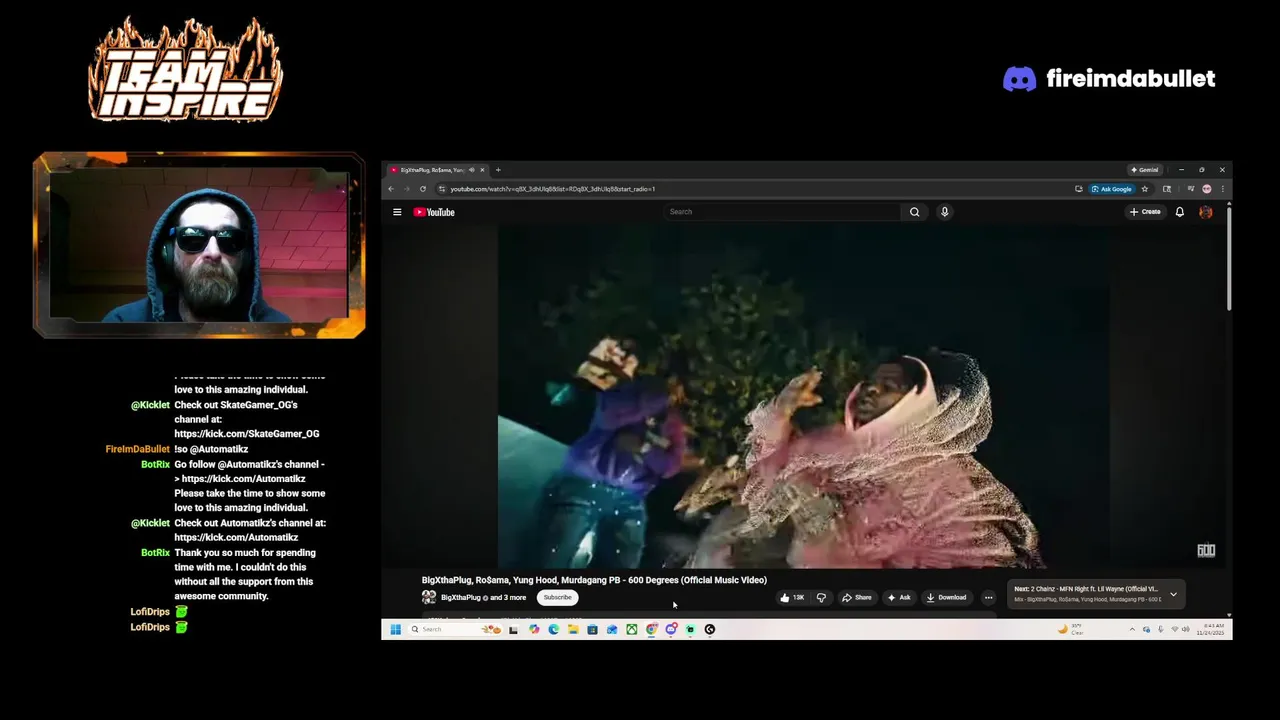
Task: Reload the page with the refresh icon
Action: click(x=423, y=189)
